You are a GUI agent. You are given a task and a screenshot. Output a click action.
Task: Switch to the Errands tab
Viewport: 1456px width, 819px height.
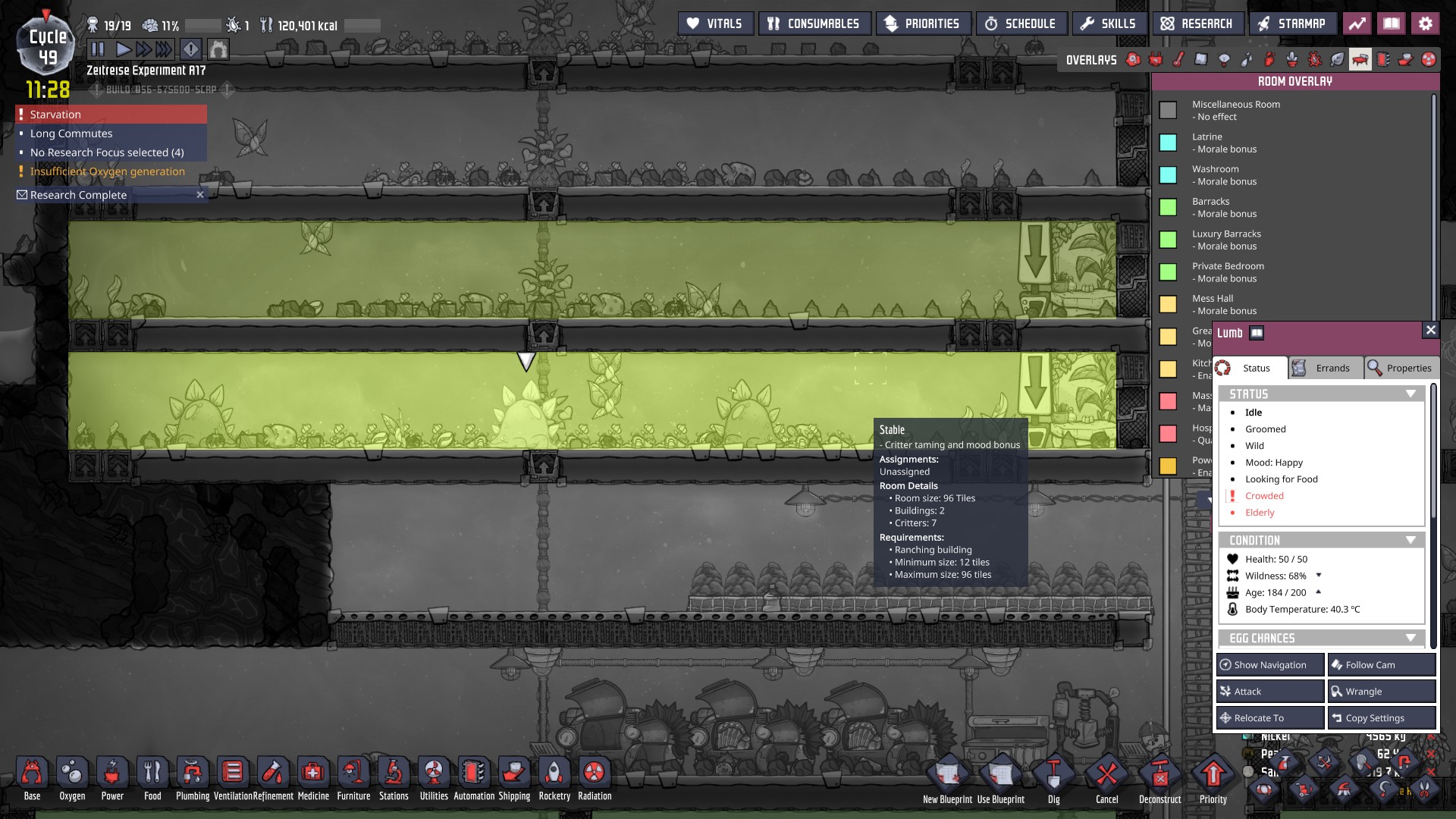point(1326,368)
